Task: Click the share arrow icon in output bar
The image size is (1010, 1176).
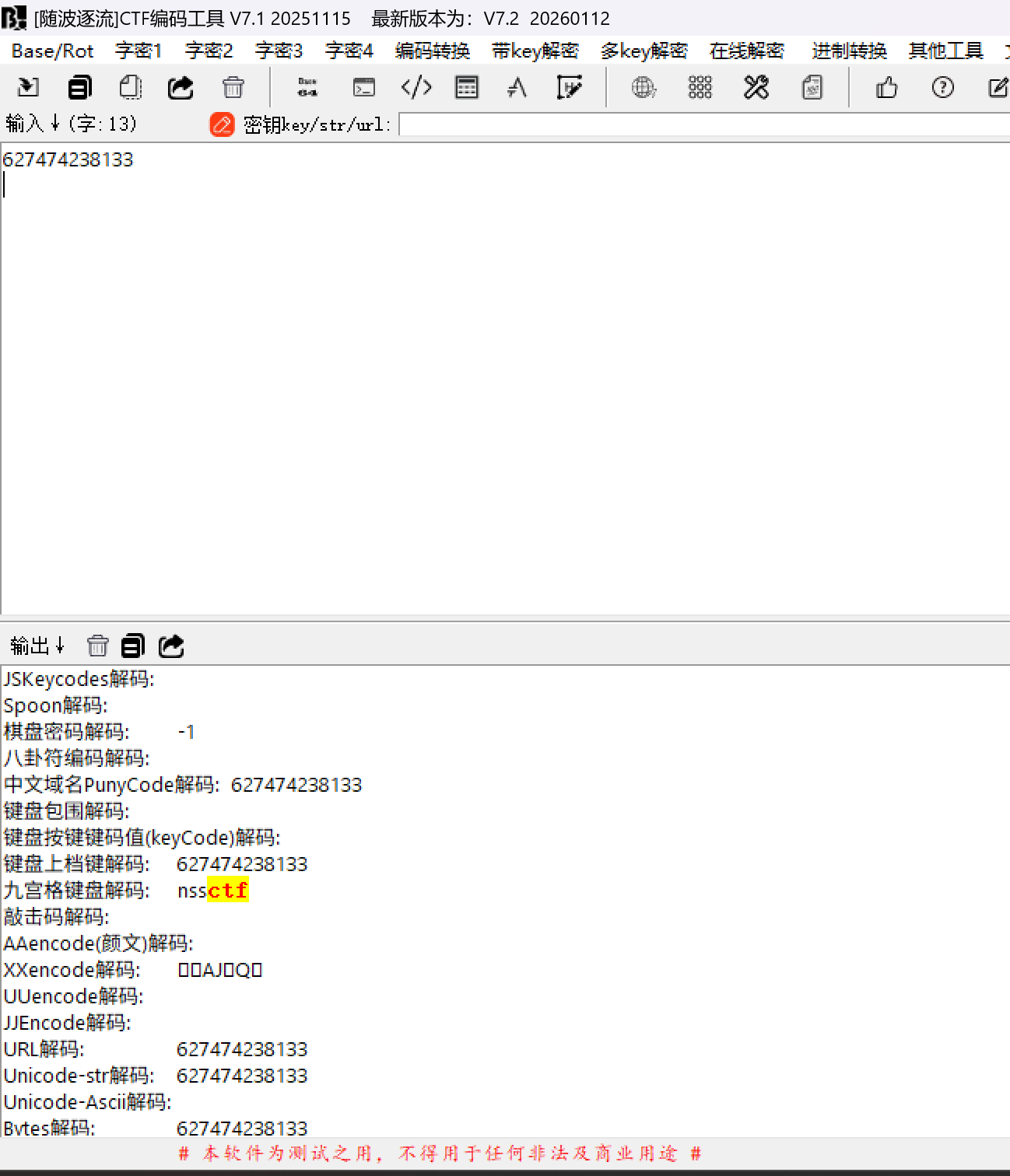Action: 171,646
